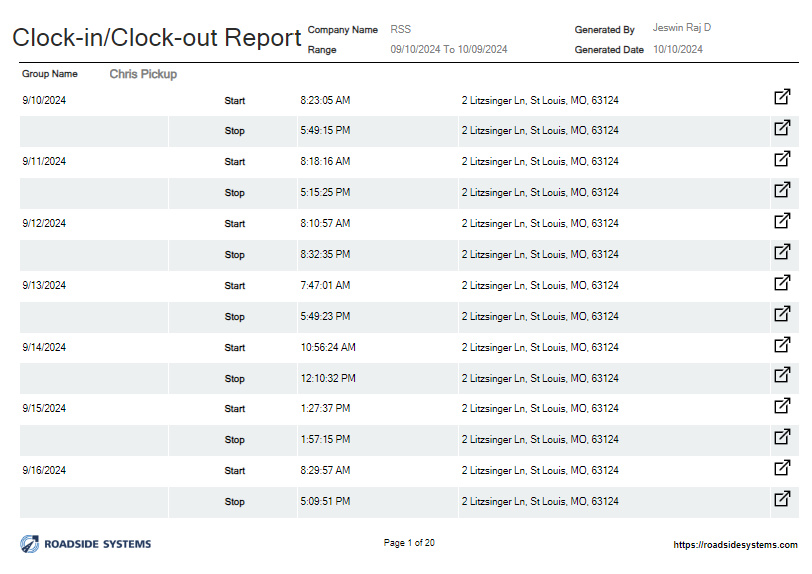The image size is (812, 574).
Task: Click the Clock-in/Clock-out Report title
Action: click(x=156, y=38)
